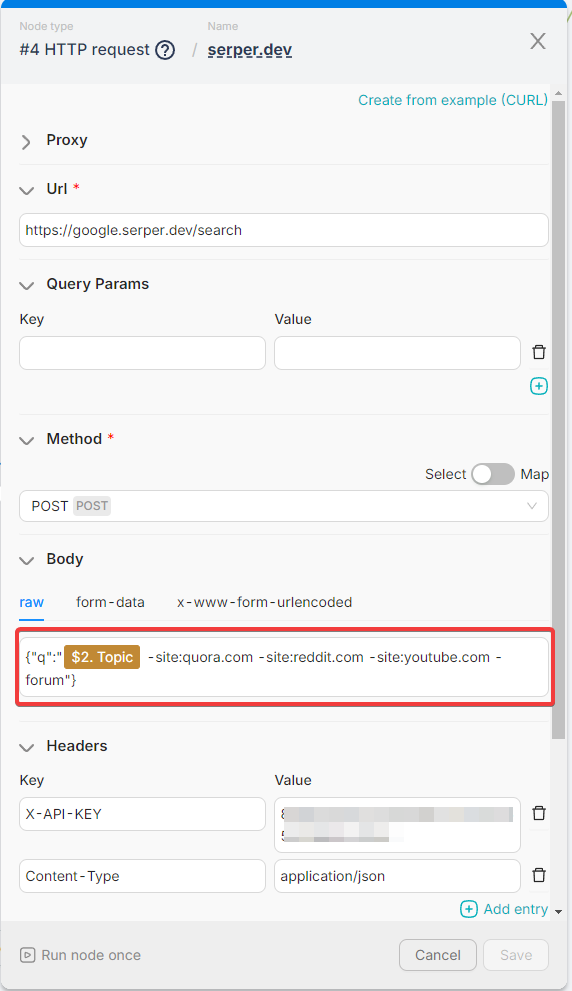Click the Url input field
Image resolution: width=572 pixels, height=991 pixels.
tap(284, 230)
